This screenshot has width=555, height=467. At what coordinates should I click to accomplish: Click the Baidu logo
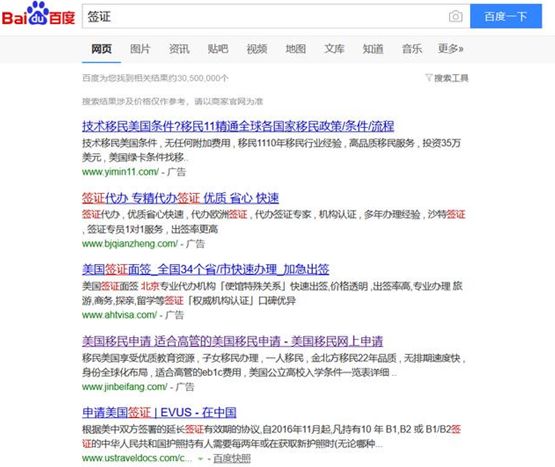(39, 14)
